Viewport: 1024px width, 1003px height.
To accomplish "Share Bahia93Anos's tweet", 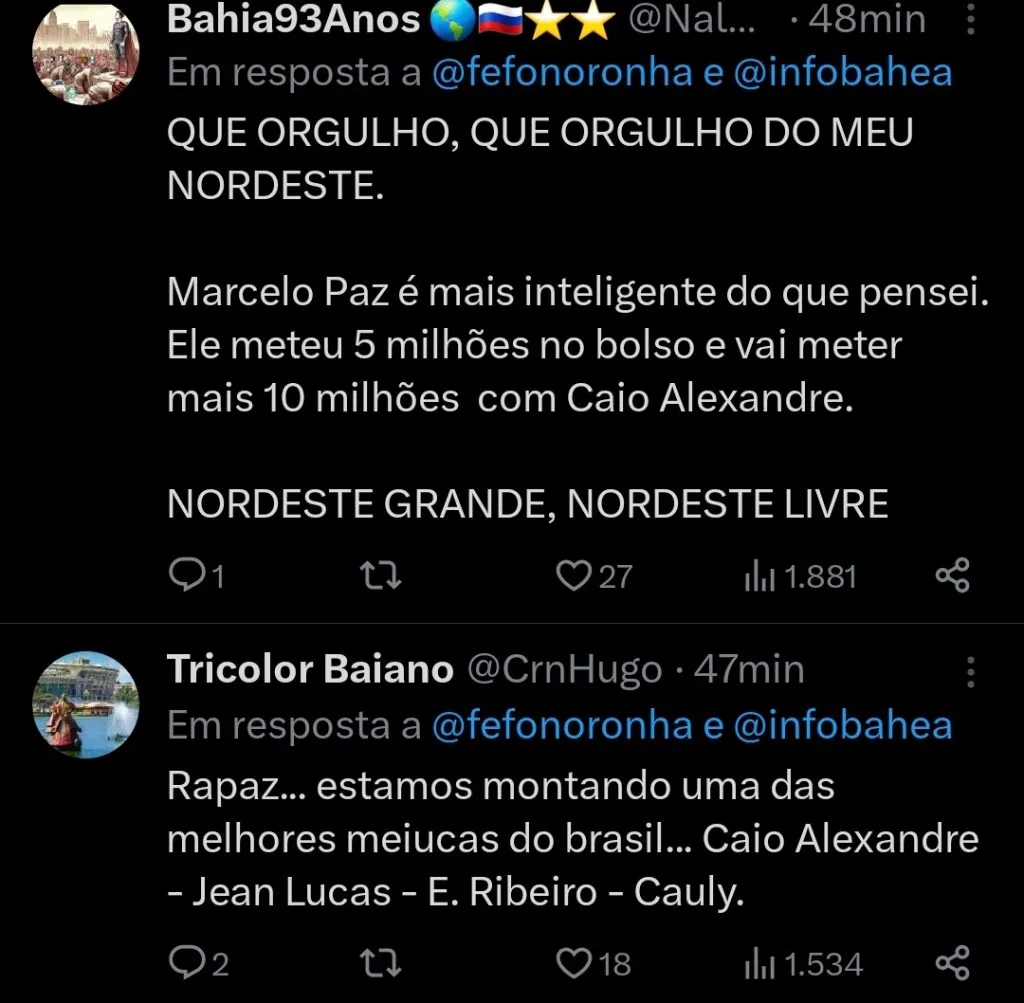I will pyautogui.click(x=951, y=574).
